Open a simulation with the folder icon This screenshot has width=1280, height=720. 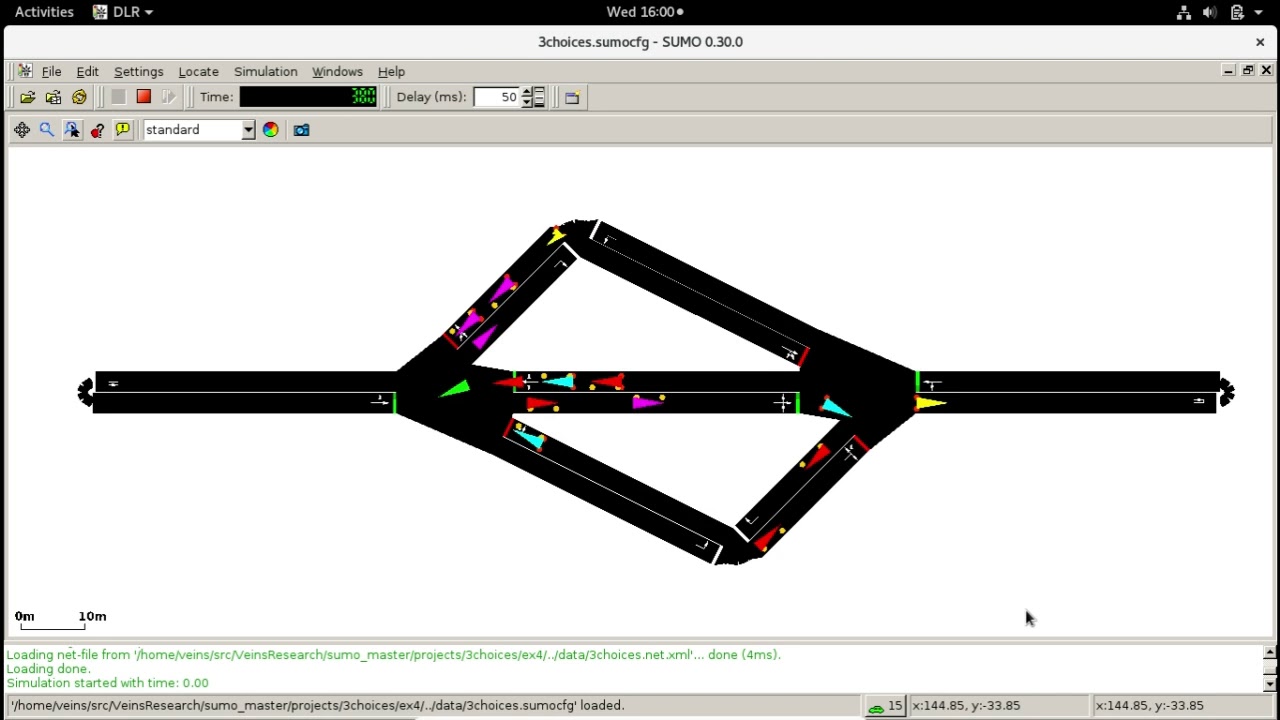click(27, 97)
